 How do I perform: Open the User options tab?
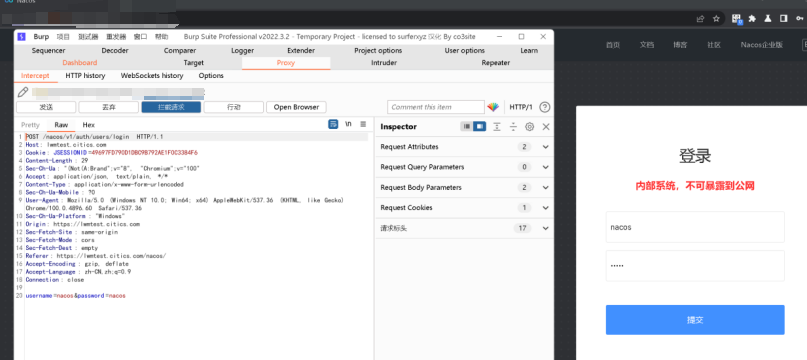[465, 50]
